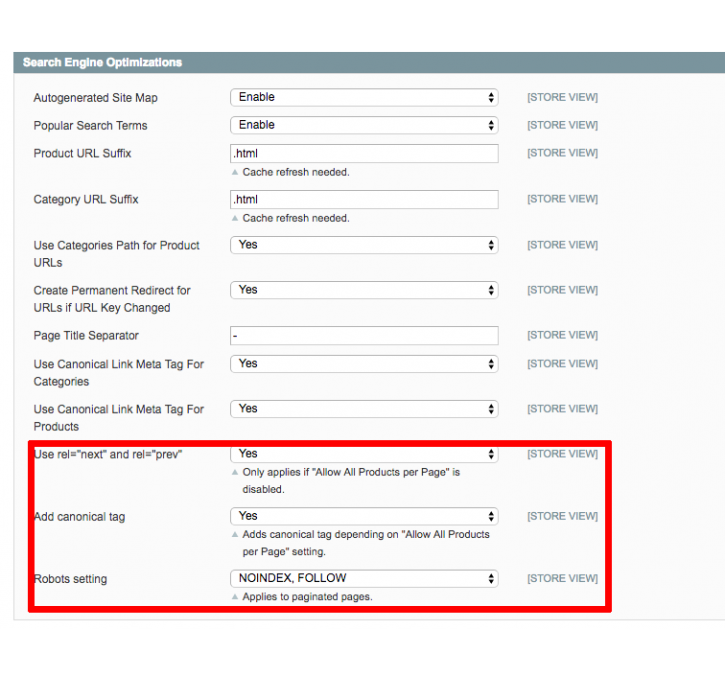725x680 pixels.
Task: Click the Robots setting label
Action: [70, 579]
